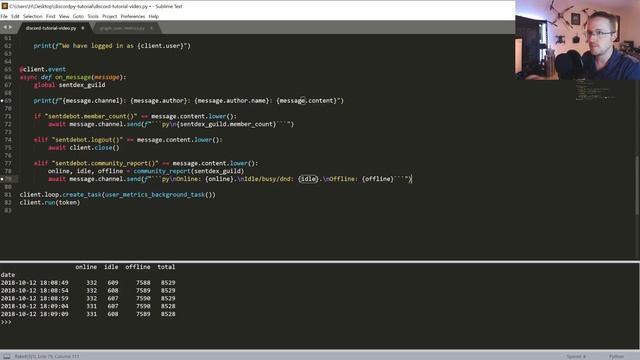Click 'user_metrics_background_task()' text
This screenshot has width=640, height=360.
tap(158, 195)
